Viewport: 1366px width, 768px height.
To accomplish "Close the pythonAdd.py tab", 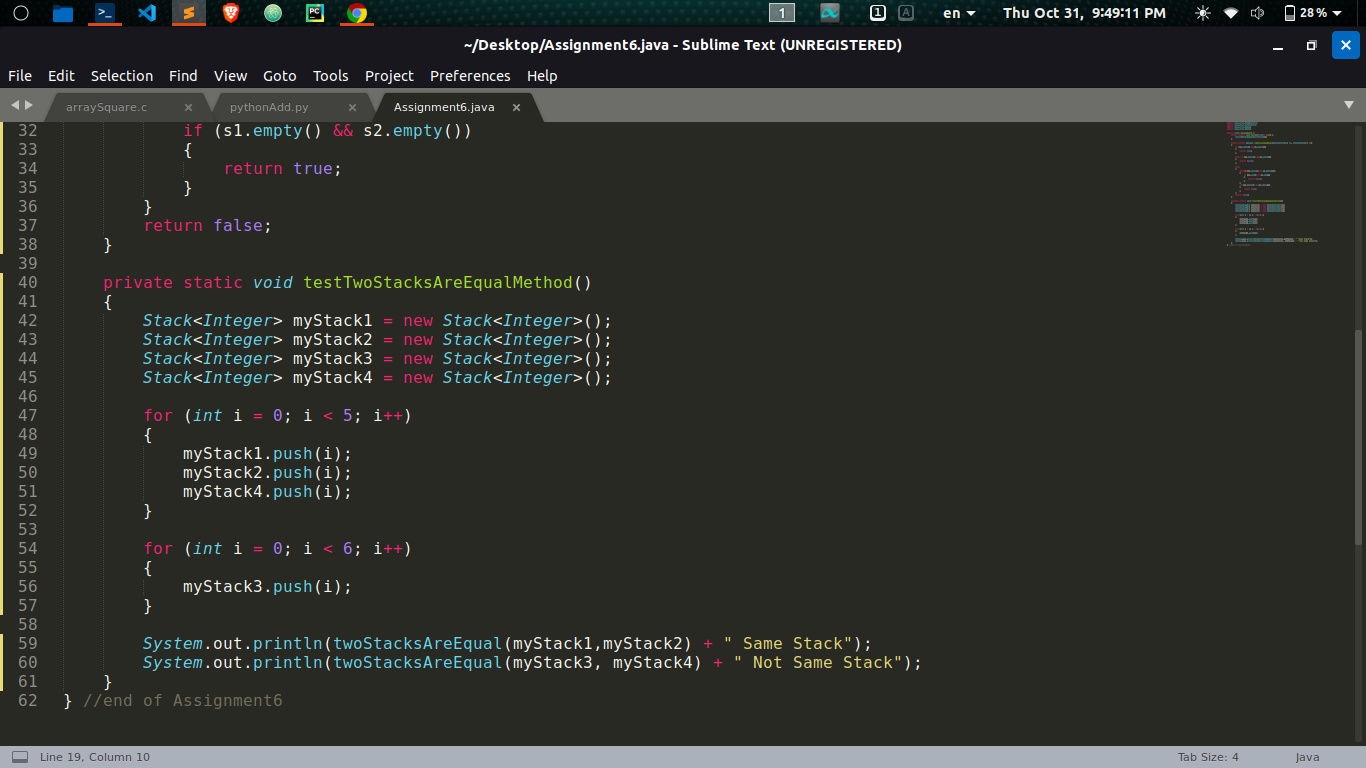I will (x=352, y=107).
